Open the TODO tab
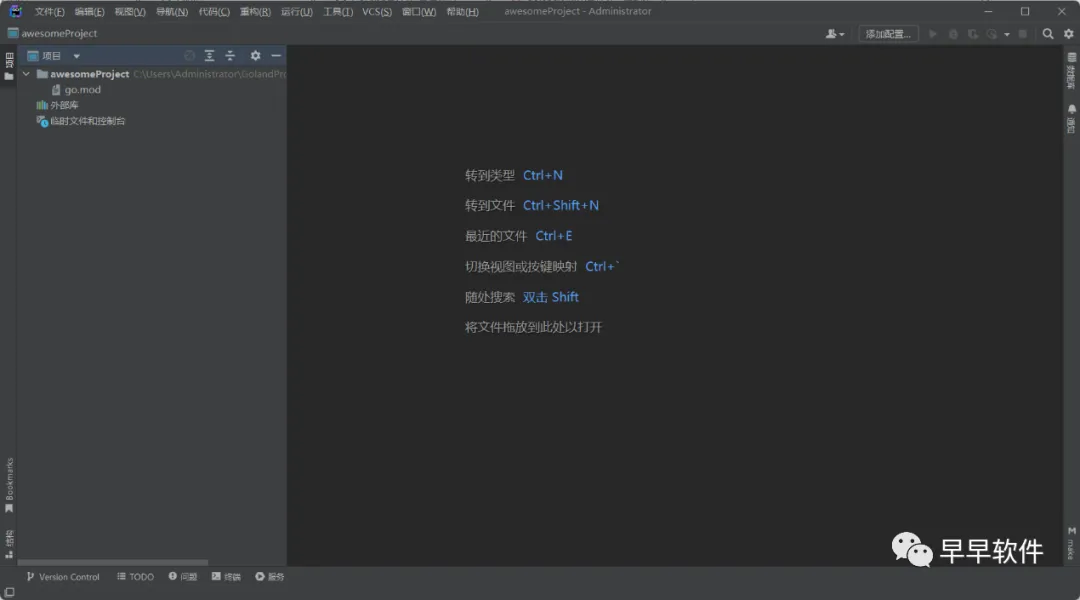 (x=136, y=577)
